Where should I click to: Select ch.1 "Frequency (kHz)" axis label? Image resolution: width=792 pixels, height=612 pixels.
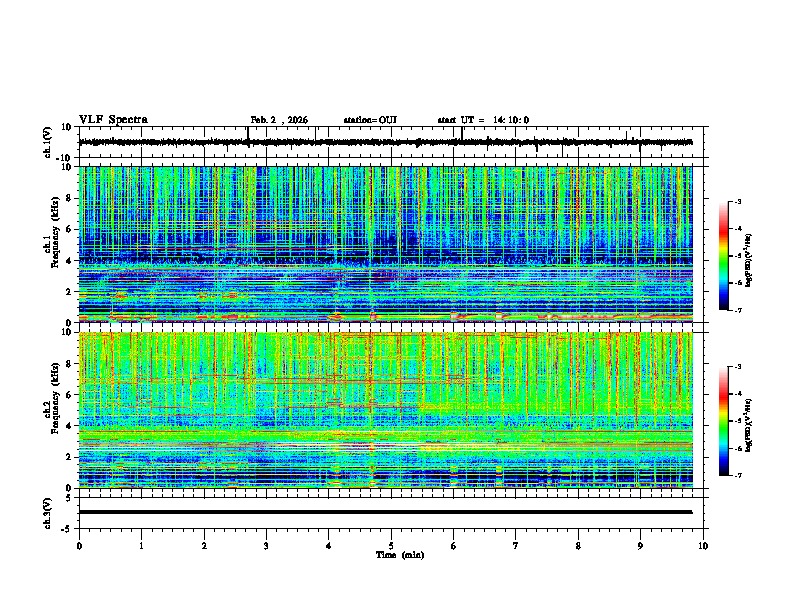pyautogui.click(x=56, y=232)
